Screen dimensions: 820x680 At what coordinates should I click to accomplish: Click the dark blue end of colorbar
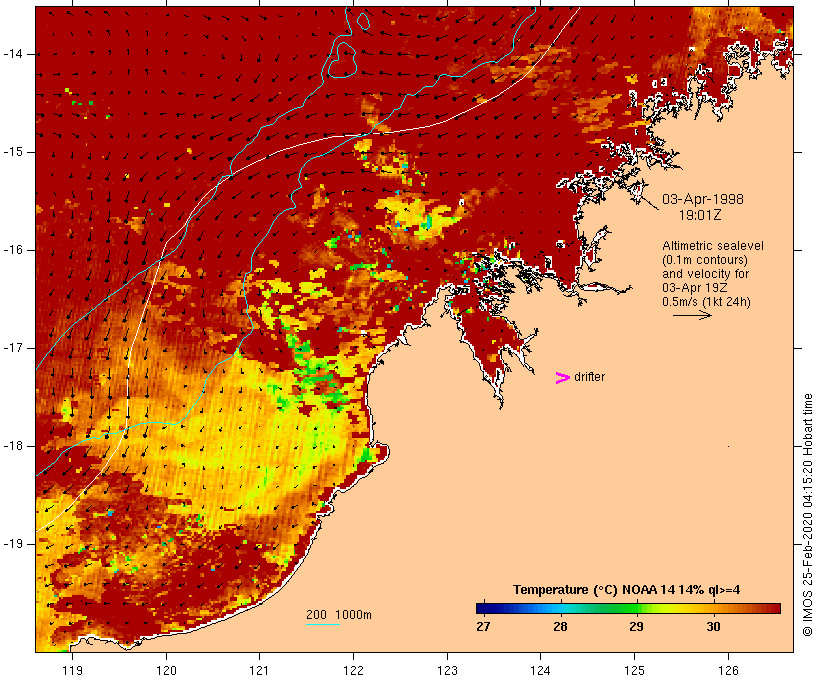pyautogui.click(x=484, y=608)
